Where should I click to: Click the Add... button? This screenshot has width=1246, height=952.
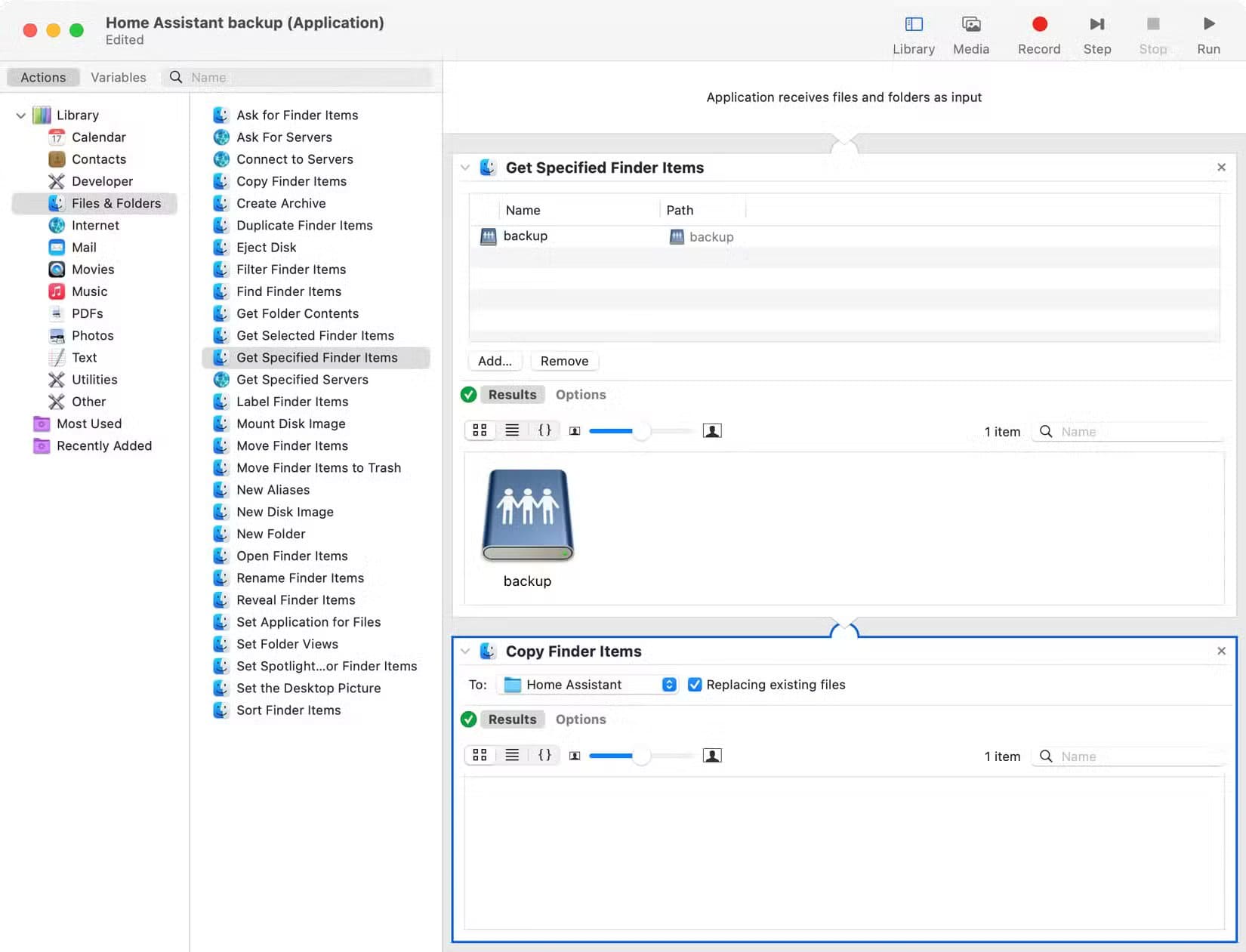click(x=495, y=361)
